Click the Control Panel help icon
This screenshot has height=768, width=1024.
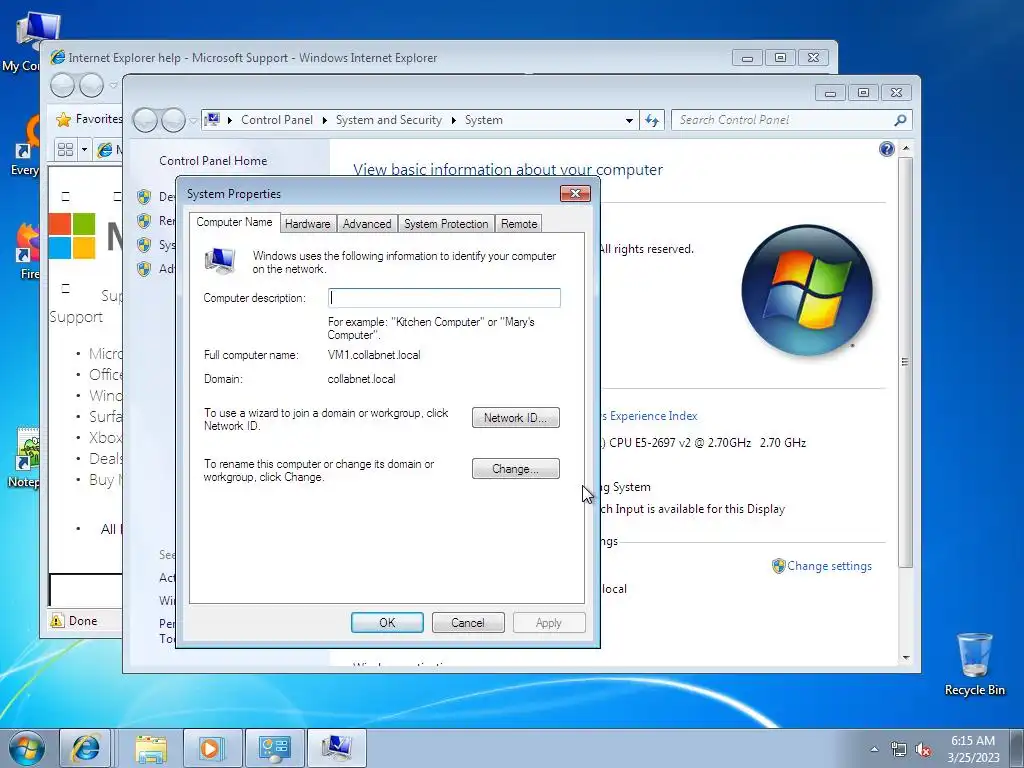[x=886, y=150]
